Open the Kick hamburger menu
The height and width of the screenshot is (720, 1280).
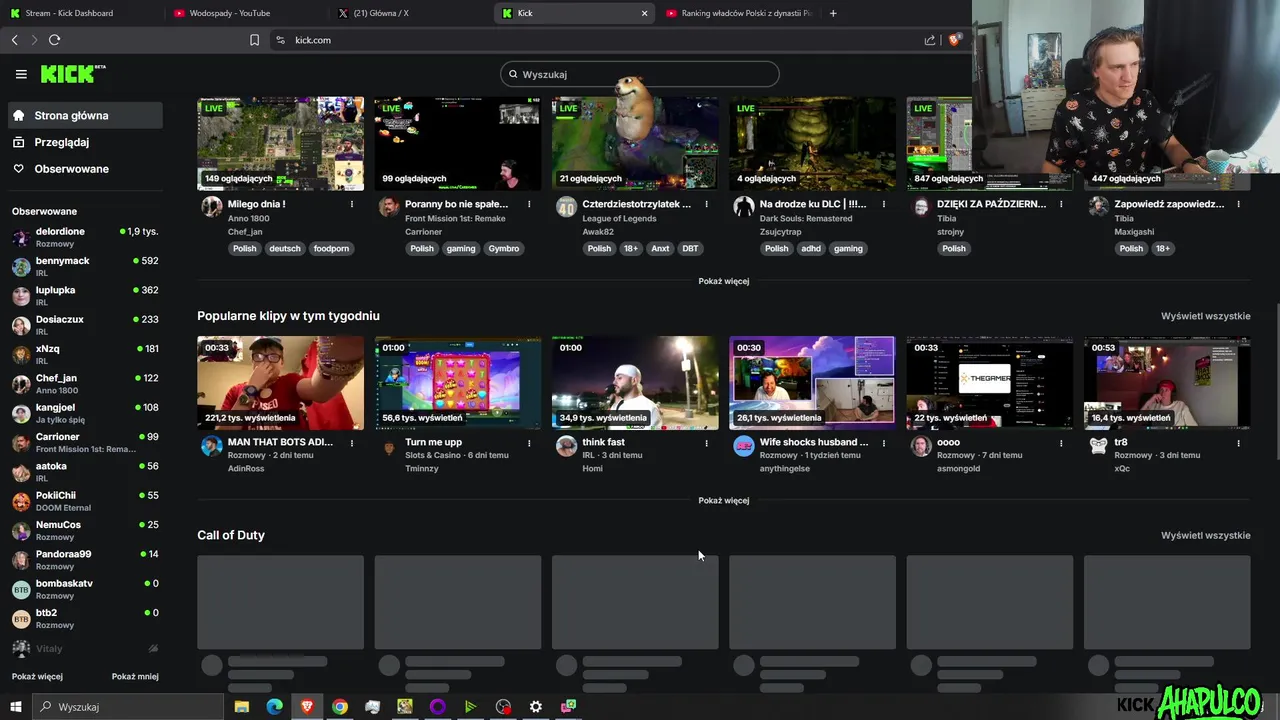21,74
